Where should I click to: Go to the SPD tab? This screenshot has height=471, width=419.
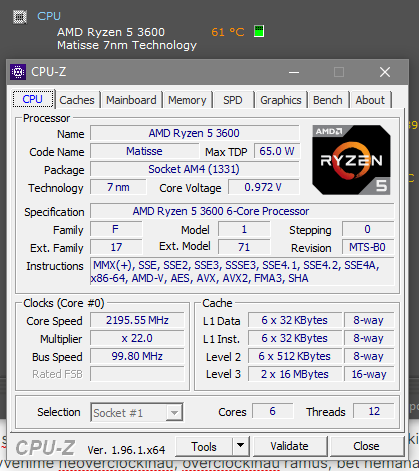coord(233,100)
